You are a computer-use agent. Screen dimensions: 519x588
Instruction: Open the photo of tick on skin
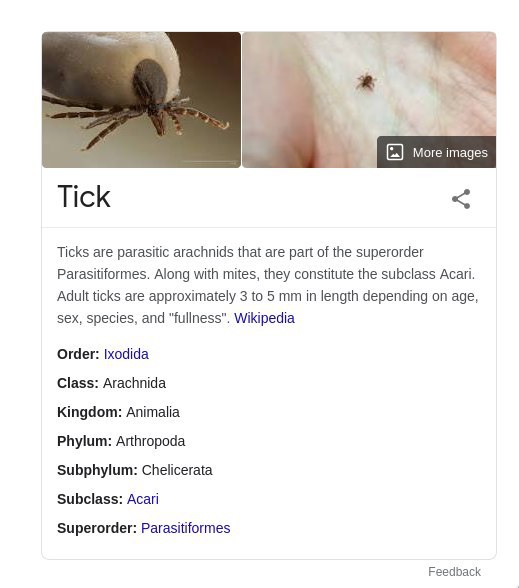[369, 100]
